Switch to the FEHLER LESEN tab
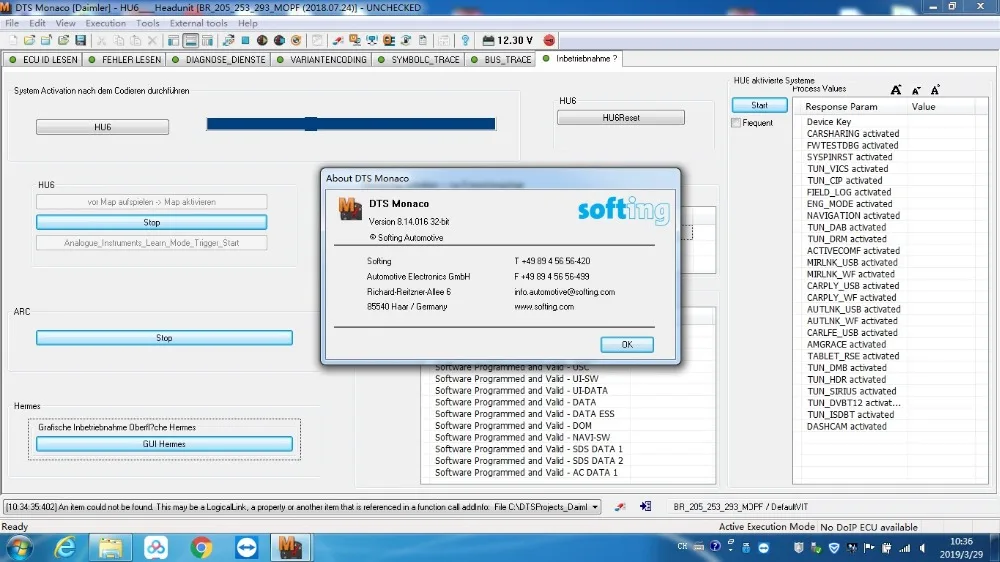The image size is (1000, 562). (x=124, y=59)
